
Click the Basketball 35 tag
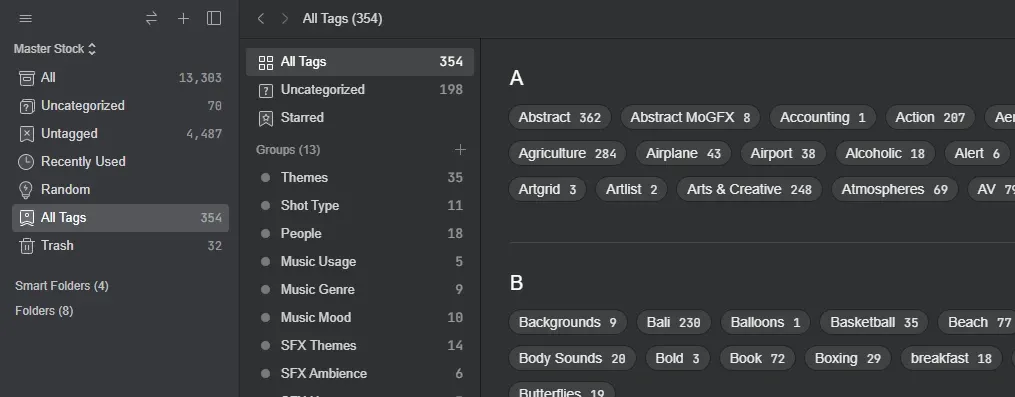[x=874, y=322]
